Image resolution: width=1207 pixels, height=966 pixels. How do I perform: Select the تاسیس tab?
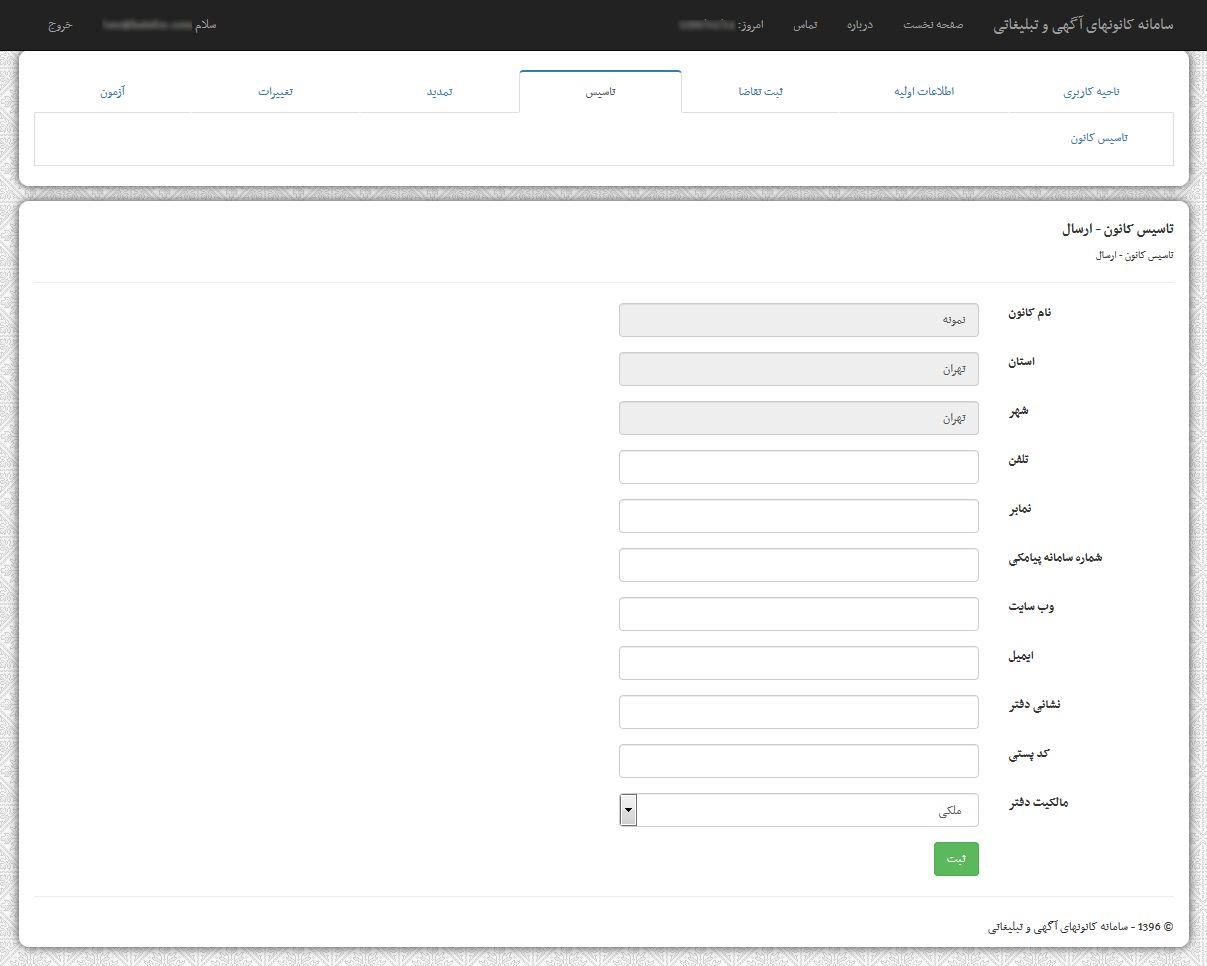coord(600,91)
